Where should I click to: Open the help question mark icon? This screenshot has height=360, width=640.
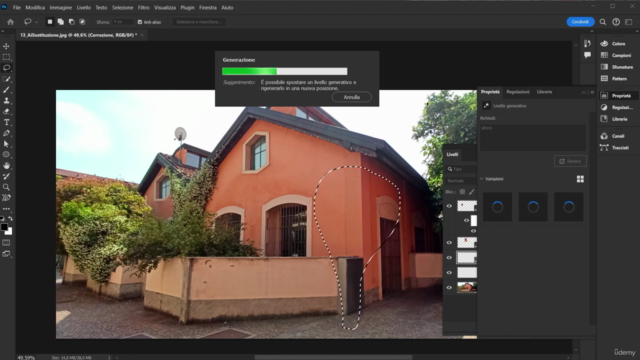tap(616, 22)
